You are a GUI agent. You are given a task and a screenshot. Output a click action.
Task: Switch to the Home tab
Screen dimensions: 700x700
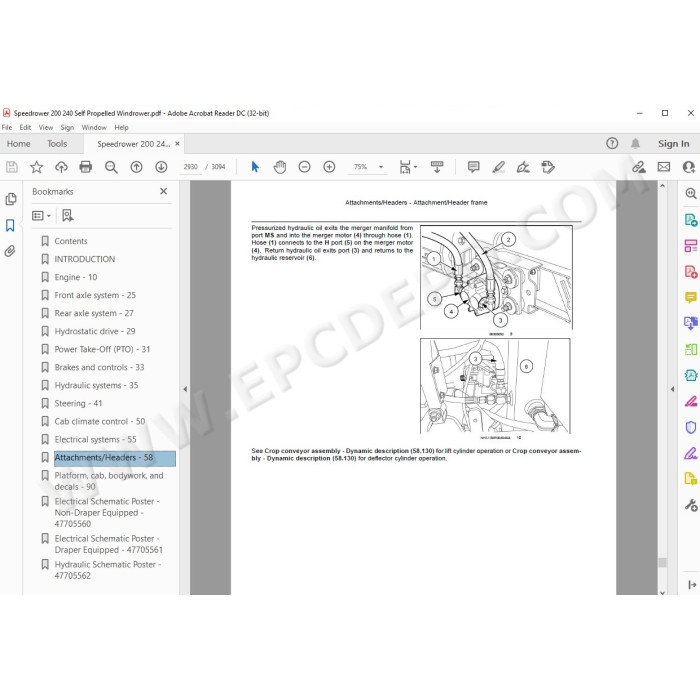(x=18, y=144)
